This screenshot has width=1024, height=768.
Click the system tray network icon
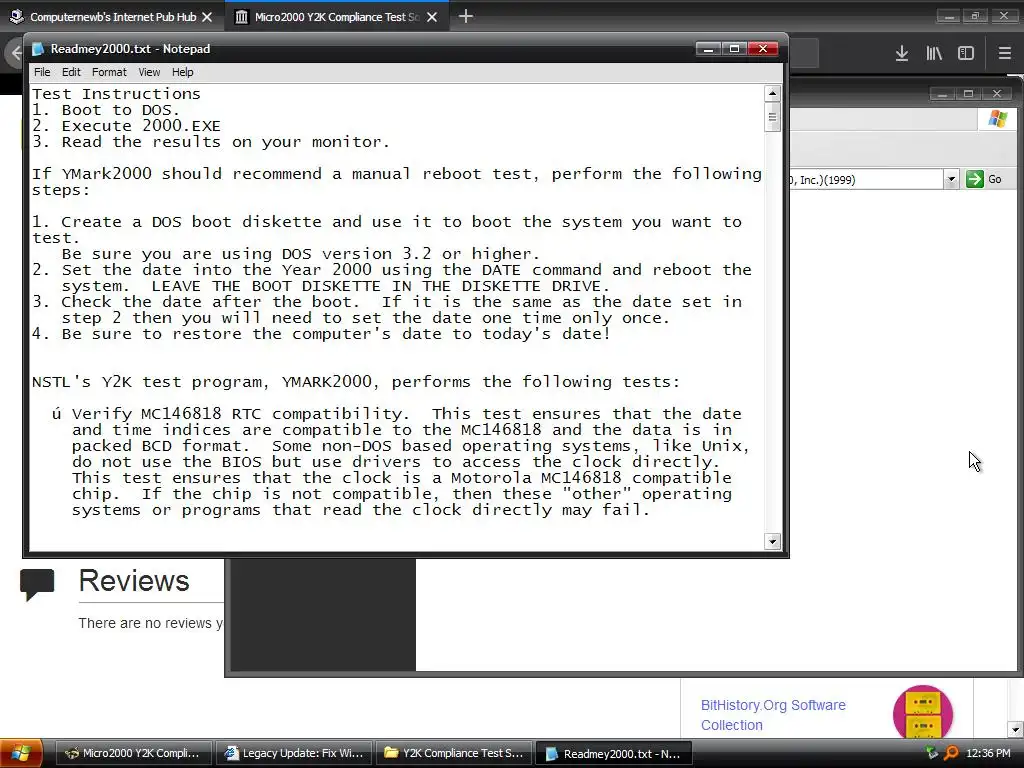[x=933, y=753]
